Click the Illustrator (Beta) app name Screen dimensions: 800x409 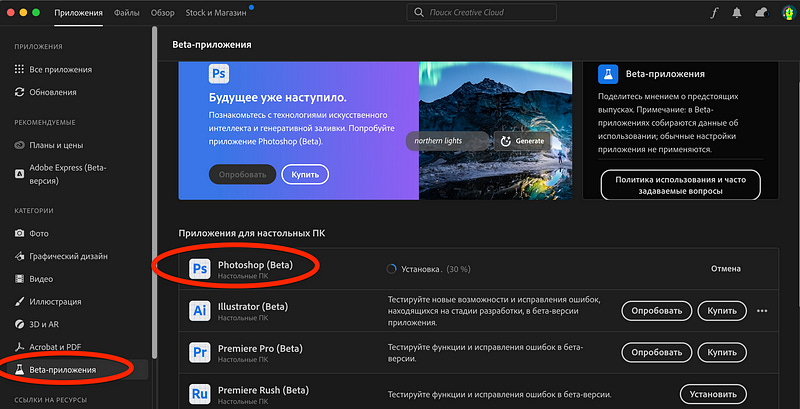point(253,306)
